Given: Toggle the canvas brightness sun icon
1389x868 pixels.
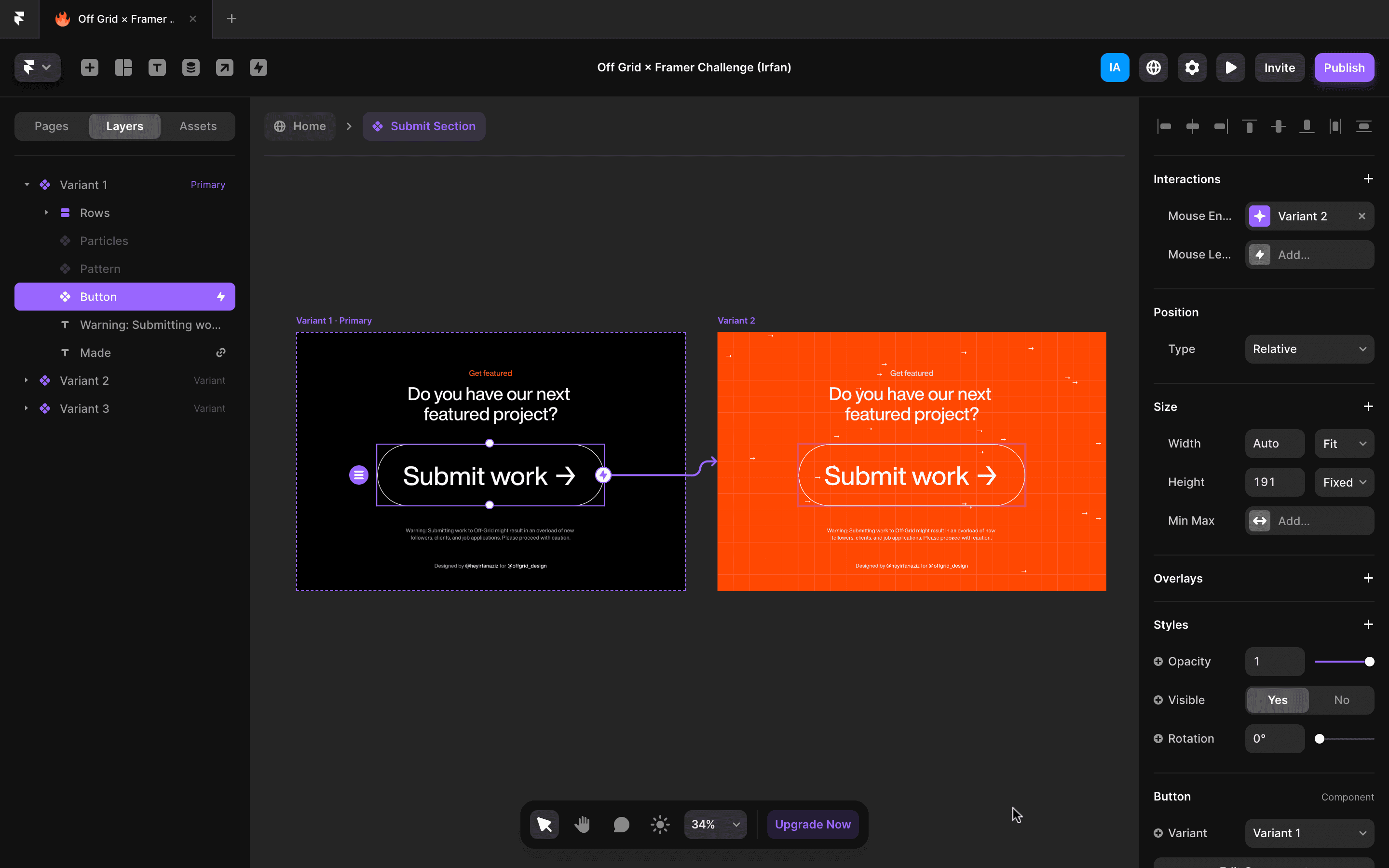Looking at the screenshot, I should click(x=660, y=825).
